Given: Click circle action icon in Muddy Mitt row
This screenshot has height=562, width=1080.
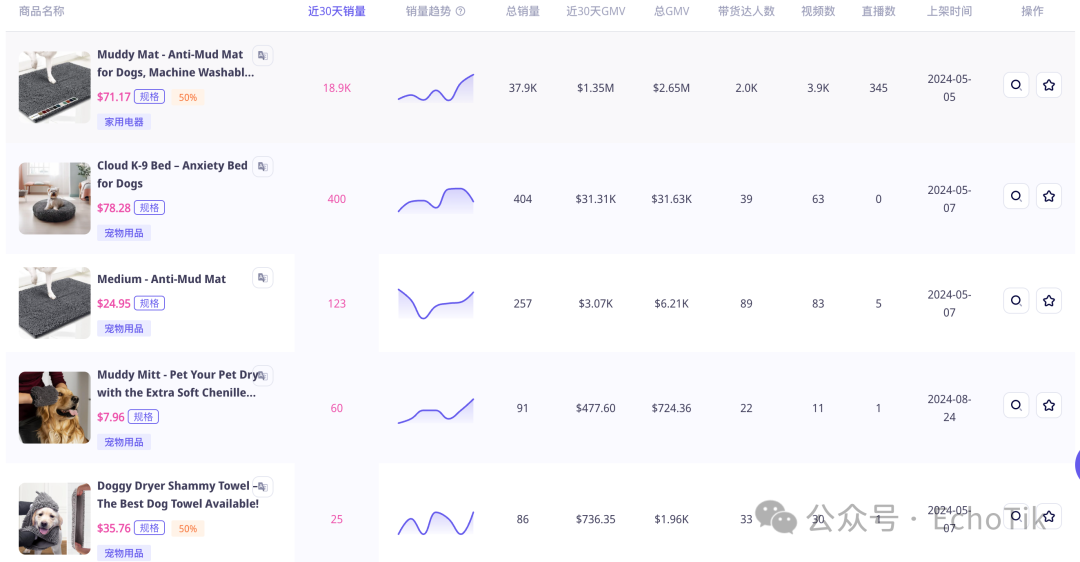Looking at the screenshot, I should (1016, 405).
